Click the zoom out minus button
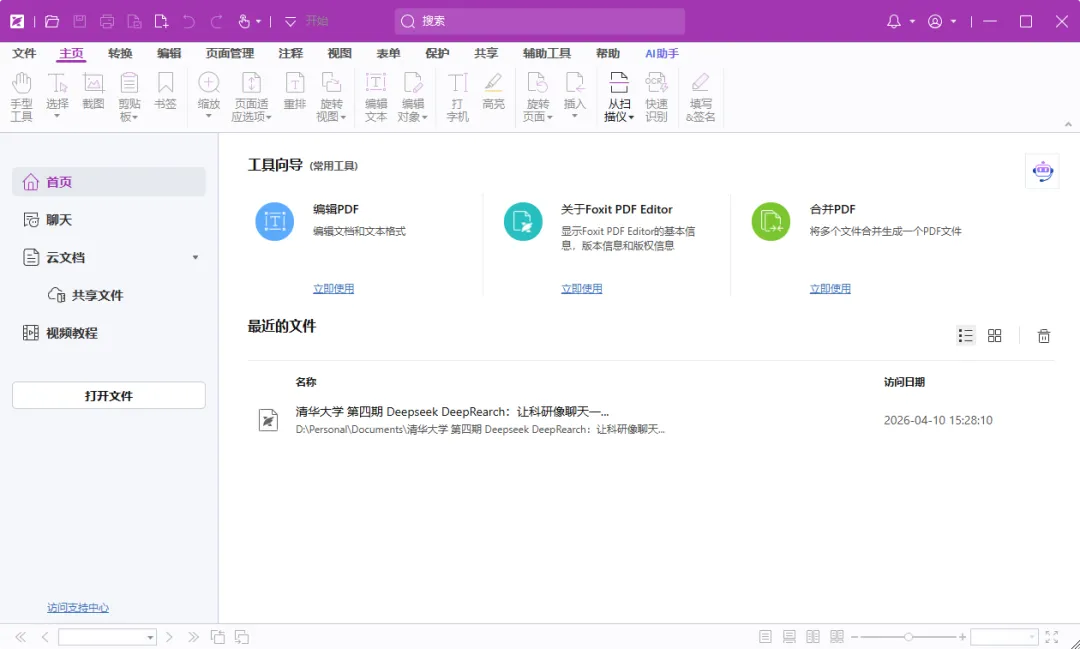Screen dimensions: 1080x649 pyautogui.click(x=855, y=637)
